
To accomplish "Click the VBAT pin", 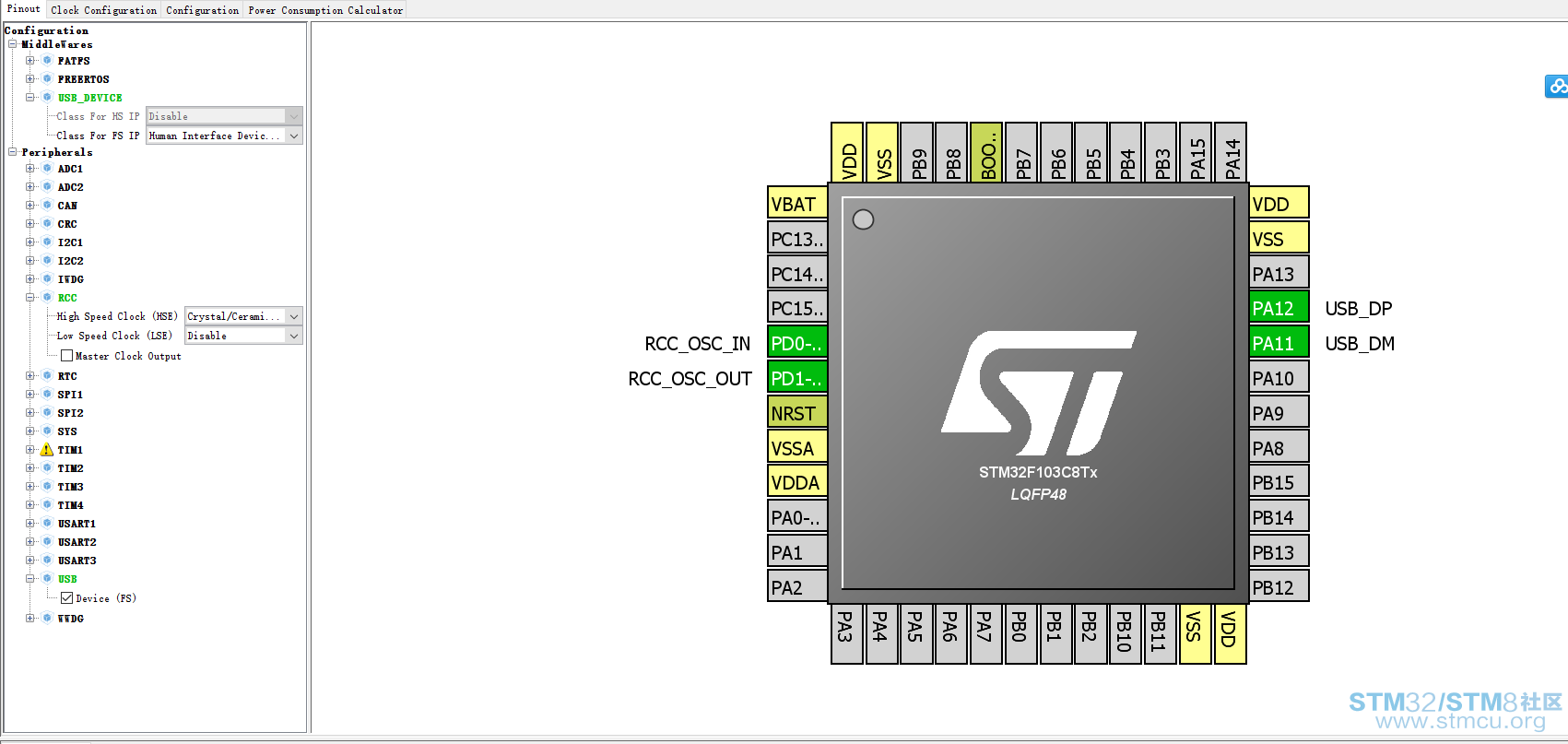I will [797, 204].
